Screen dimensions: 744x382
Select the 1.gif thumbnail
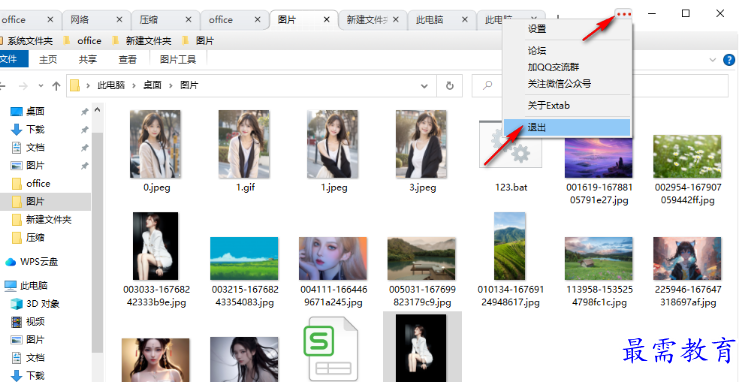pos(244,144)
